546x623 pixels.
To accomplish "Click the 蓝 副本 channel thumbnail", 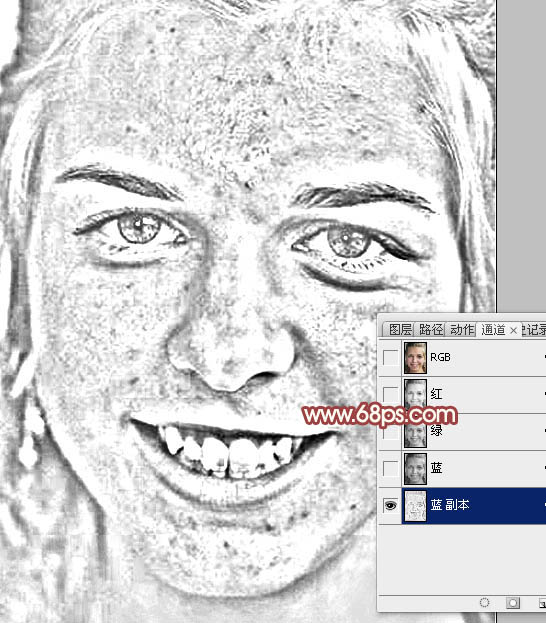I will click(415, 505).
